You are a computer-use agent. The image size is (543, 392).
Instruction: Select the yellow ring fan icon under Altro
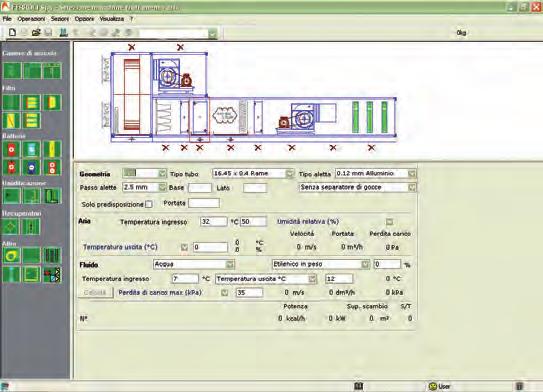[11, 256]
